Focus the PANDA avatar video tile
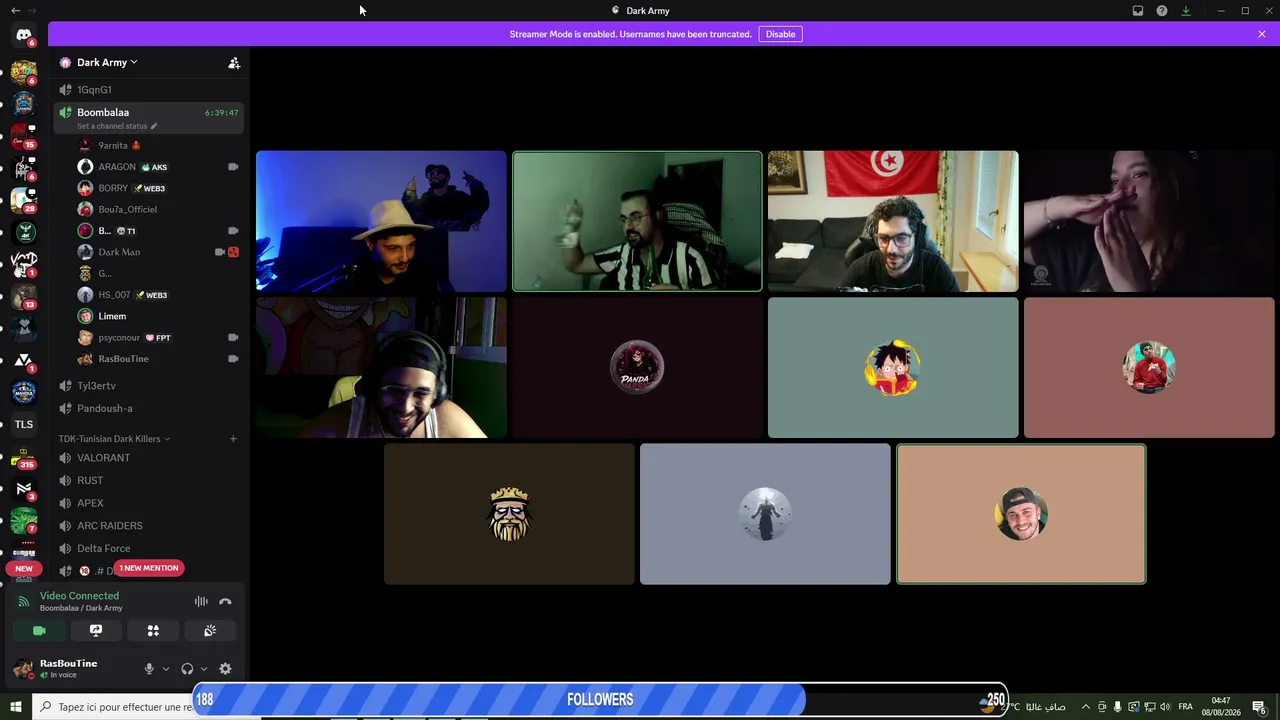Image resolution: width=1280 pixels, height=720 pixels. (637, 367)
